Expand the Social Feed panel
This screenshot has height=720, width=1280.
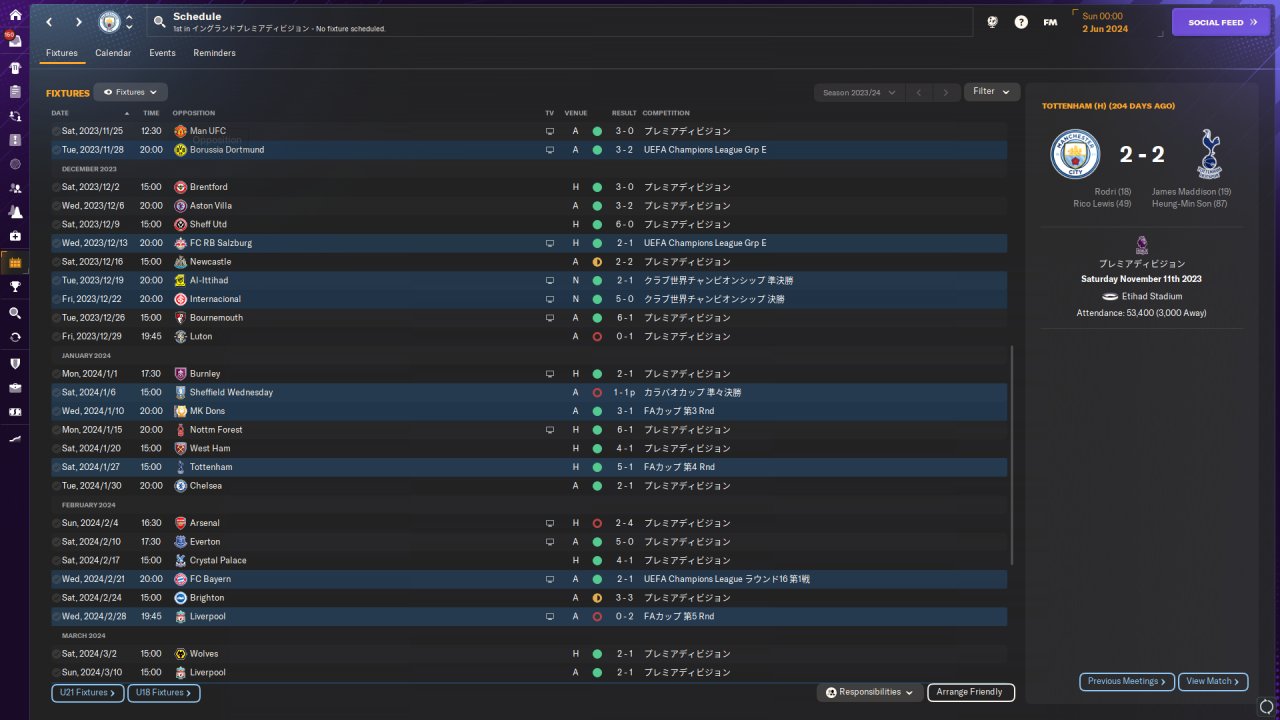1220,22
